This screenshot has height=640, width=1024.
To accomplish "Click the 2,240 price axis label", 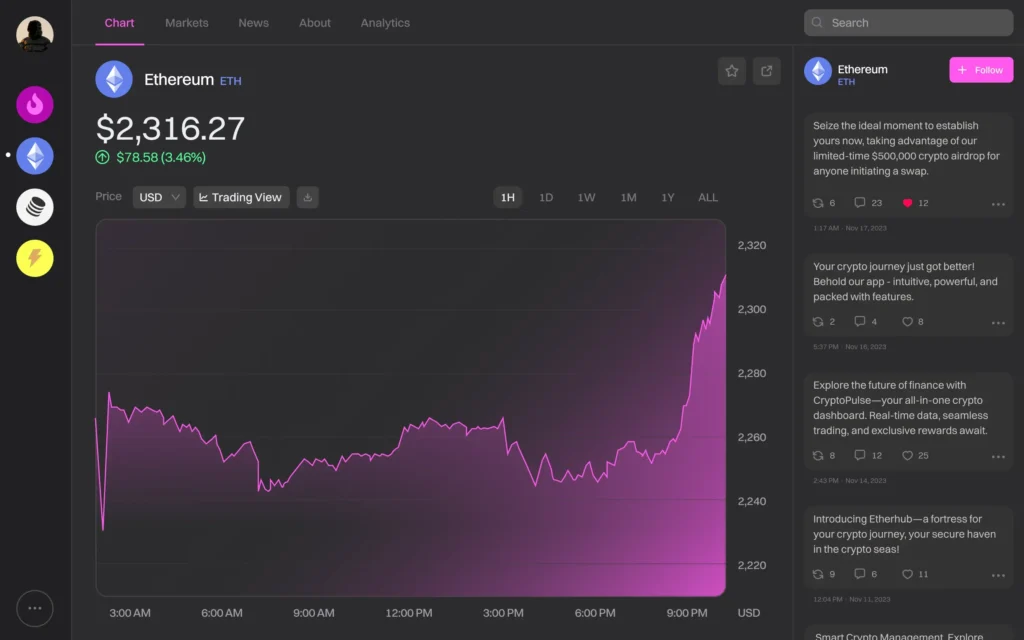I will [752, 502].
